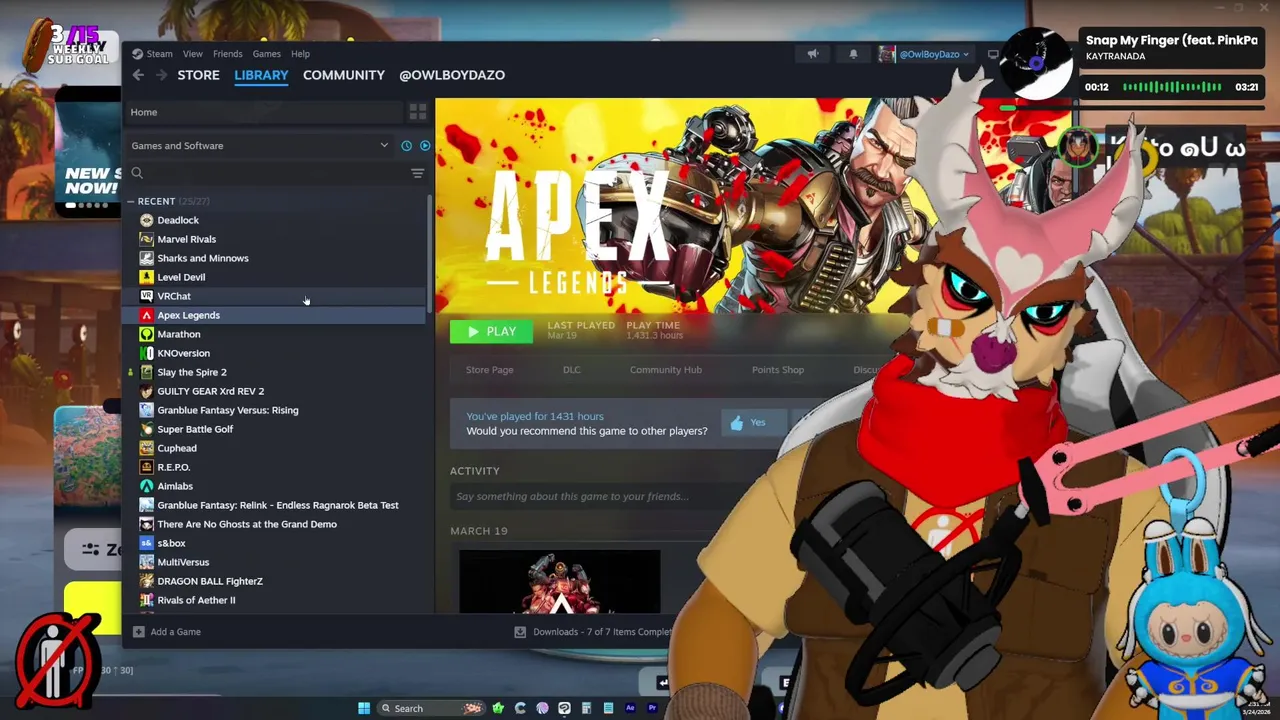Open the library Home button
This screenshot has width=1280, height=720.
point(264,112)
